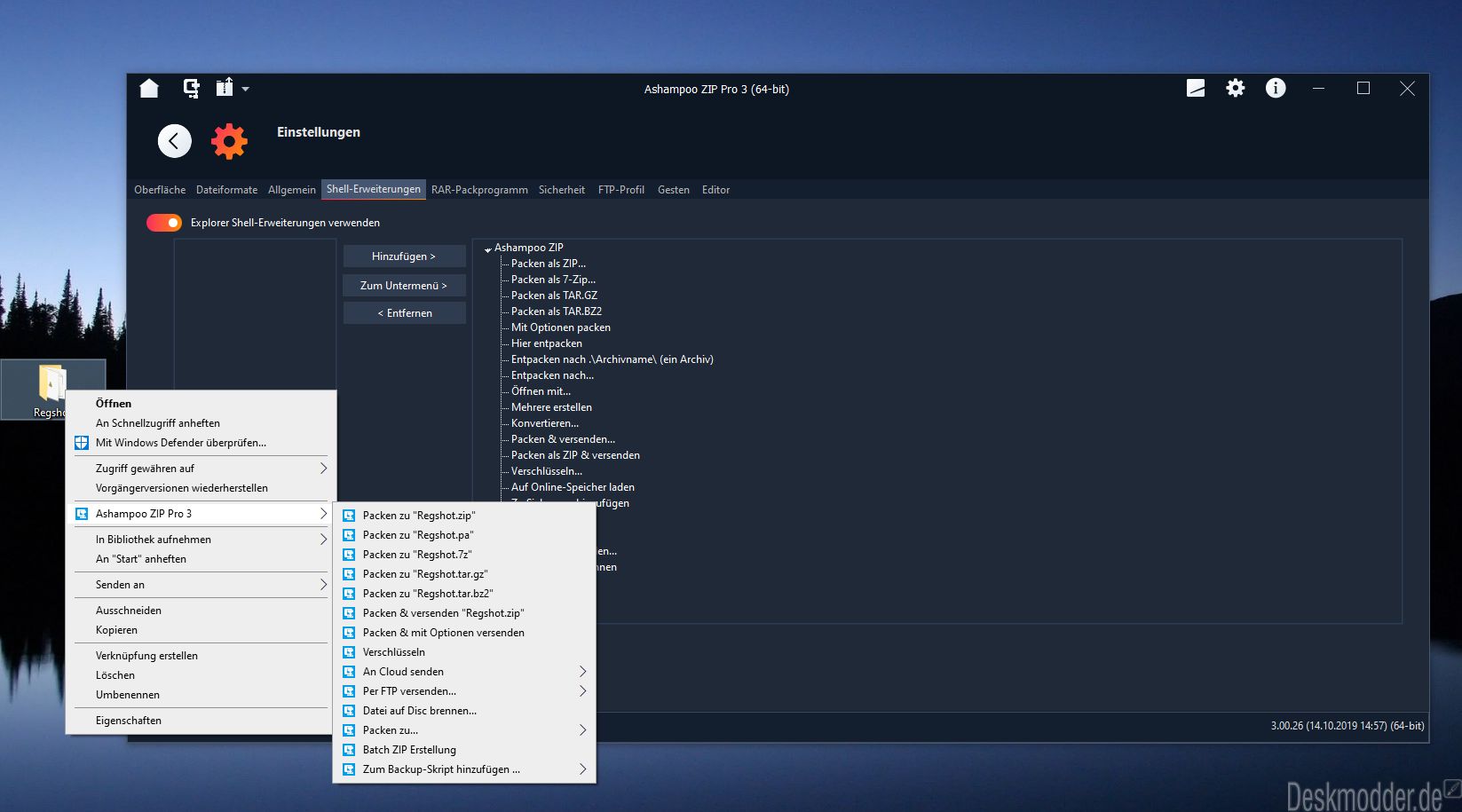Select tree item Mit Optionen packen
This screenshot has height=812, width=1462.
pyautogui.click(x=560, y=327)
